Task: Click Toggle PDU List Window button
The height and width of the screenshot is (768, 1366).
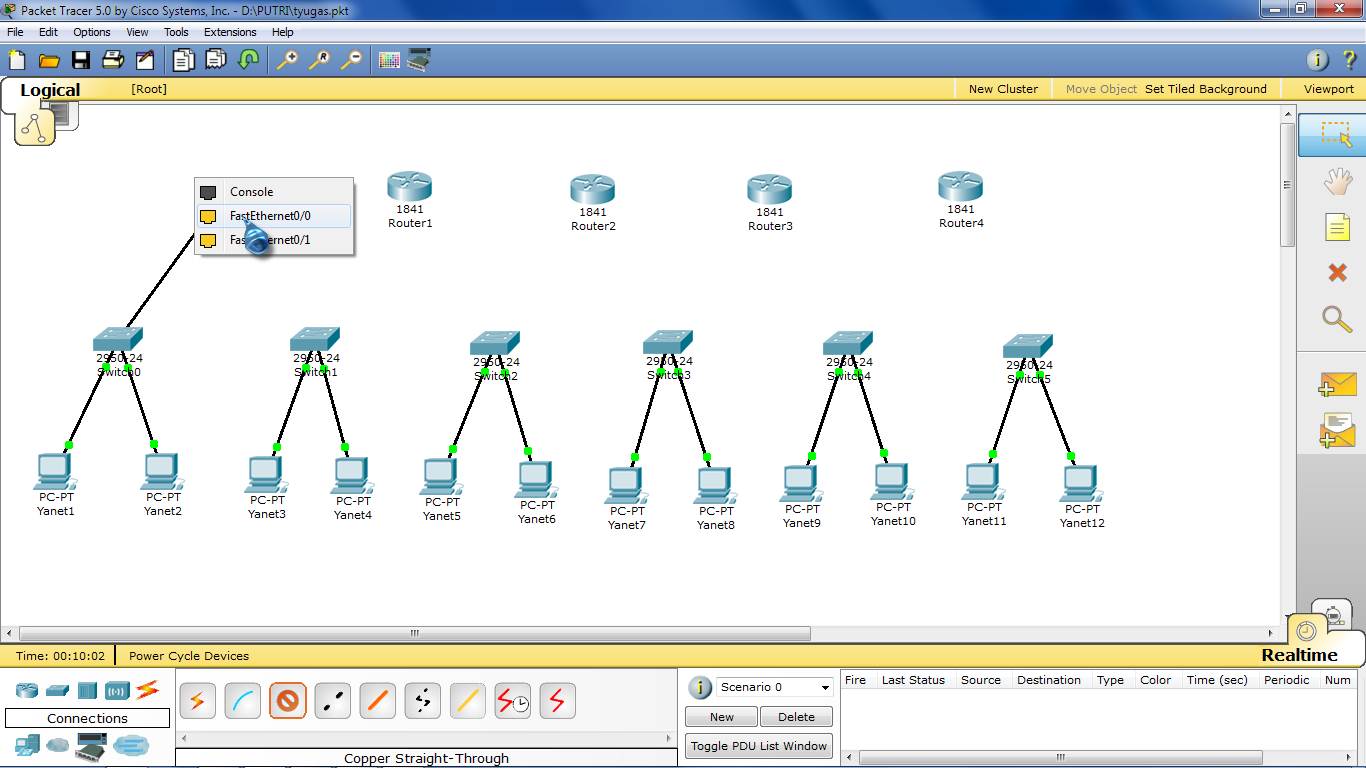Action: coord(759,746)
